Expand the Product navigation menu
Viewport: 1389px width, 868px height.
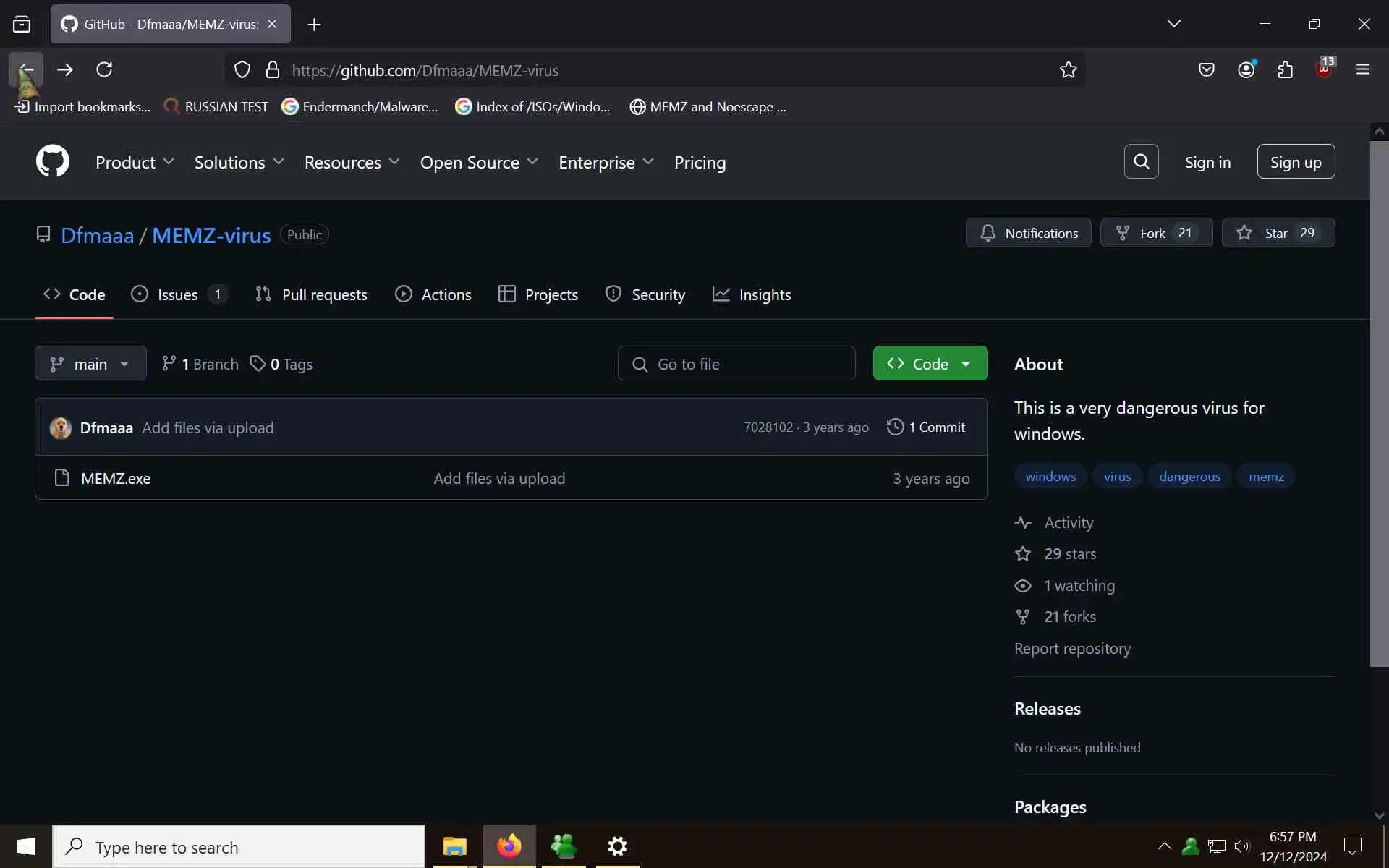point(135,163)
